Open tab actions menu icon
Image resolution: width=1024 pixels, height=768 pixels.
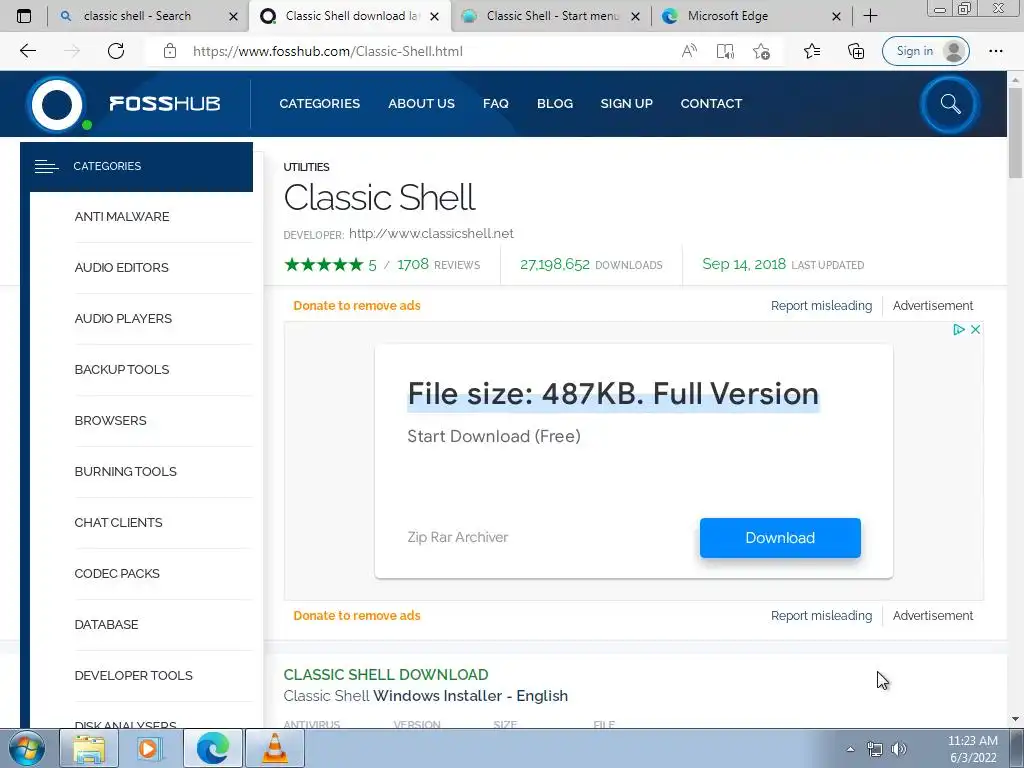pos(24,16)
